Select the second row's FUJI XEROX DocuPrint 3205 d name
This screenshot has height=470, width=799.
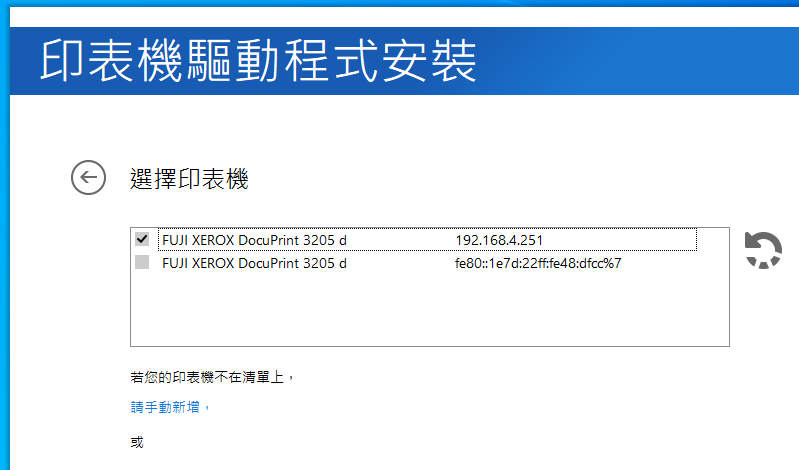(254, 263)
